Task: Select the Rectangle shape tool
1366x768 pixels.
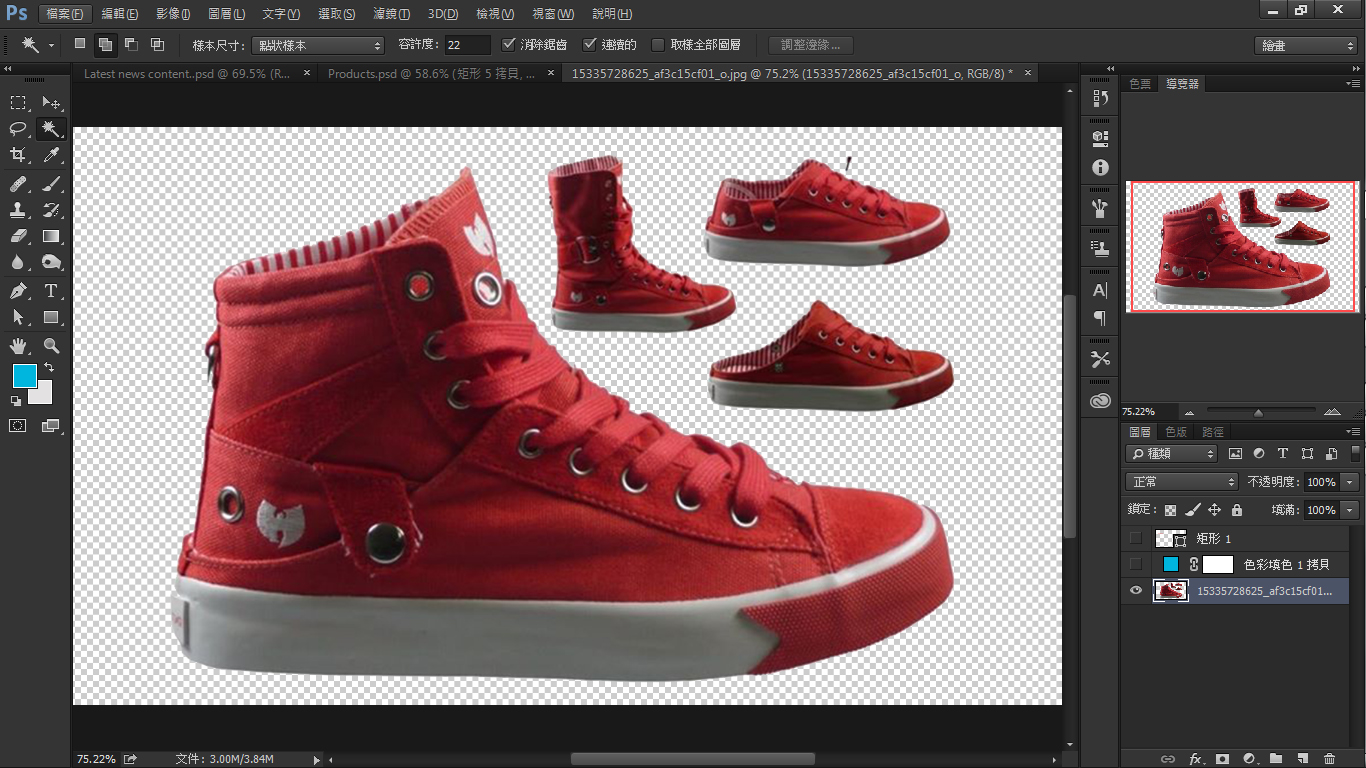Action: [x=51, y=317]
